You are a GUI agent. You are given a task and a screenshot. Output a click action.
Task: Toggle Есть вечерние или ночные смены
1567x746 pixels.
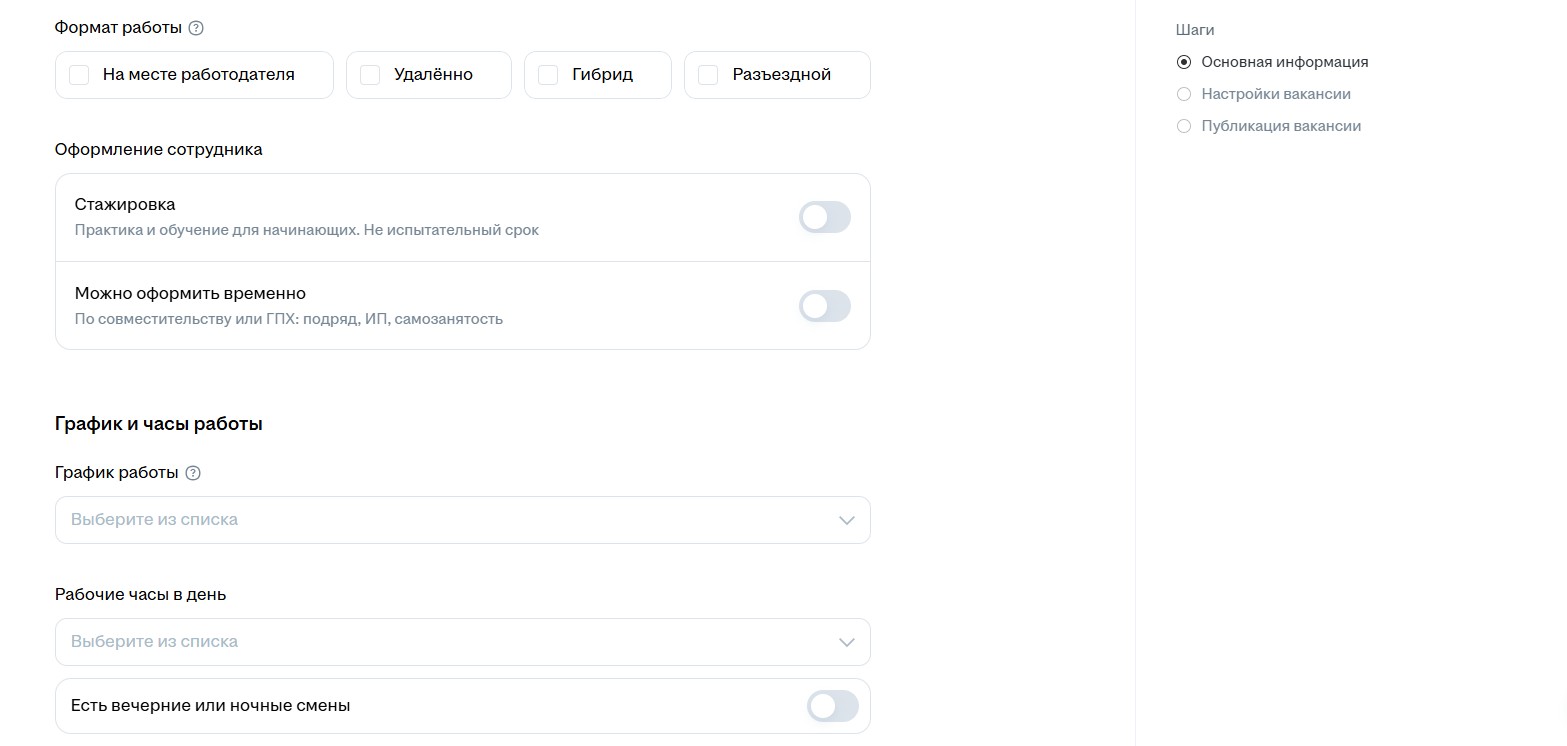pos(832,706)
